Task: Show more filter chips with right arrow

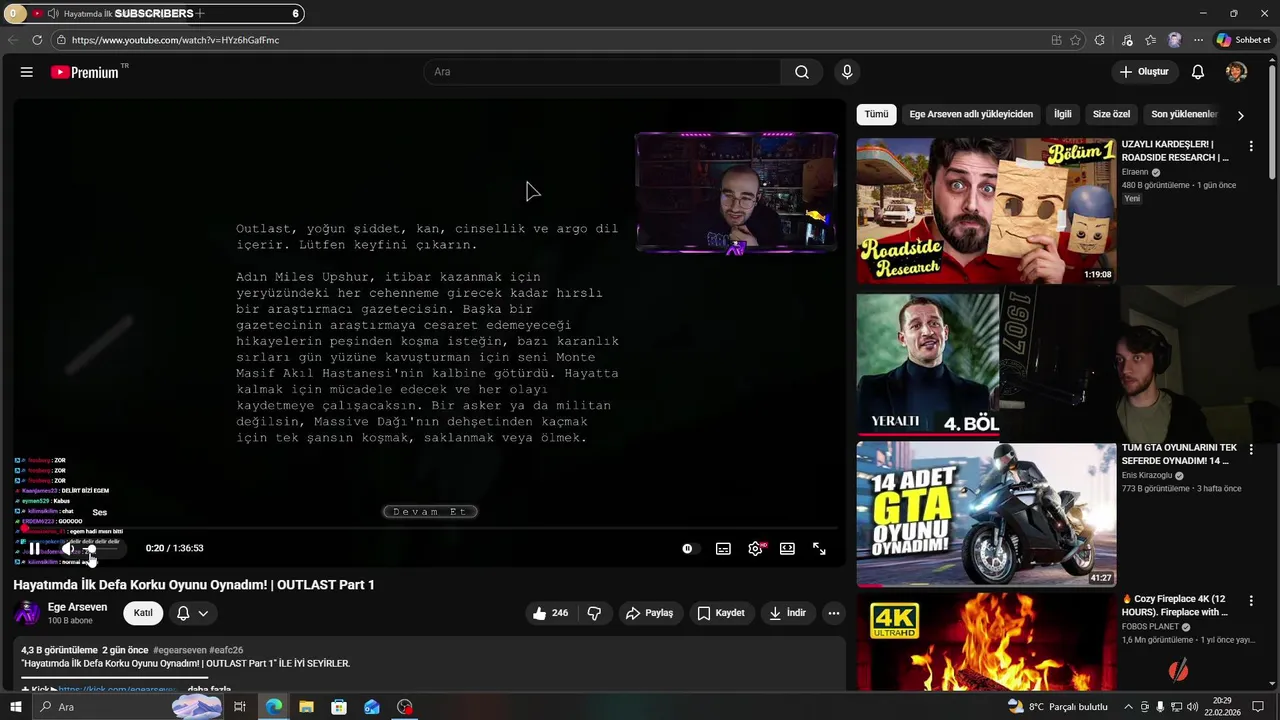Action: point(1240,115)
